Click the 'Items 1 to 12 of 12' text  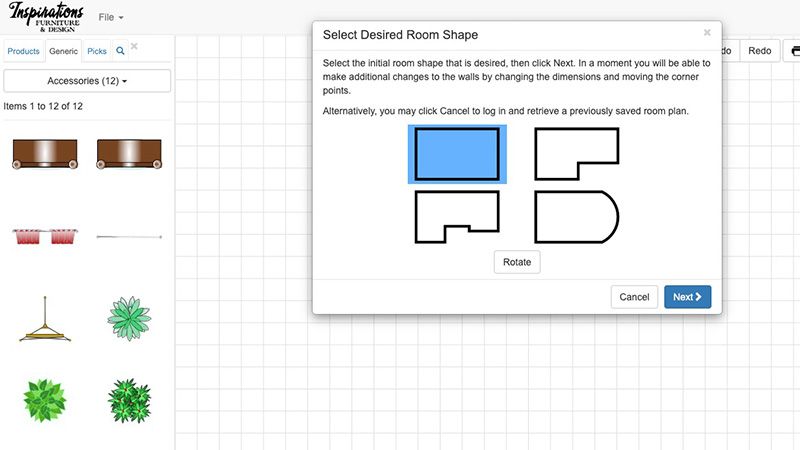click(x=43, y=106)
